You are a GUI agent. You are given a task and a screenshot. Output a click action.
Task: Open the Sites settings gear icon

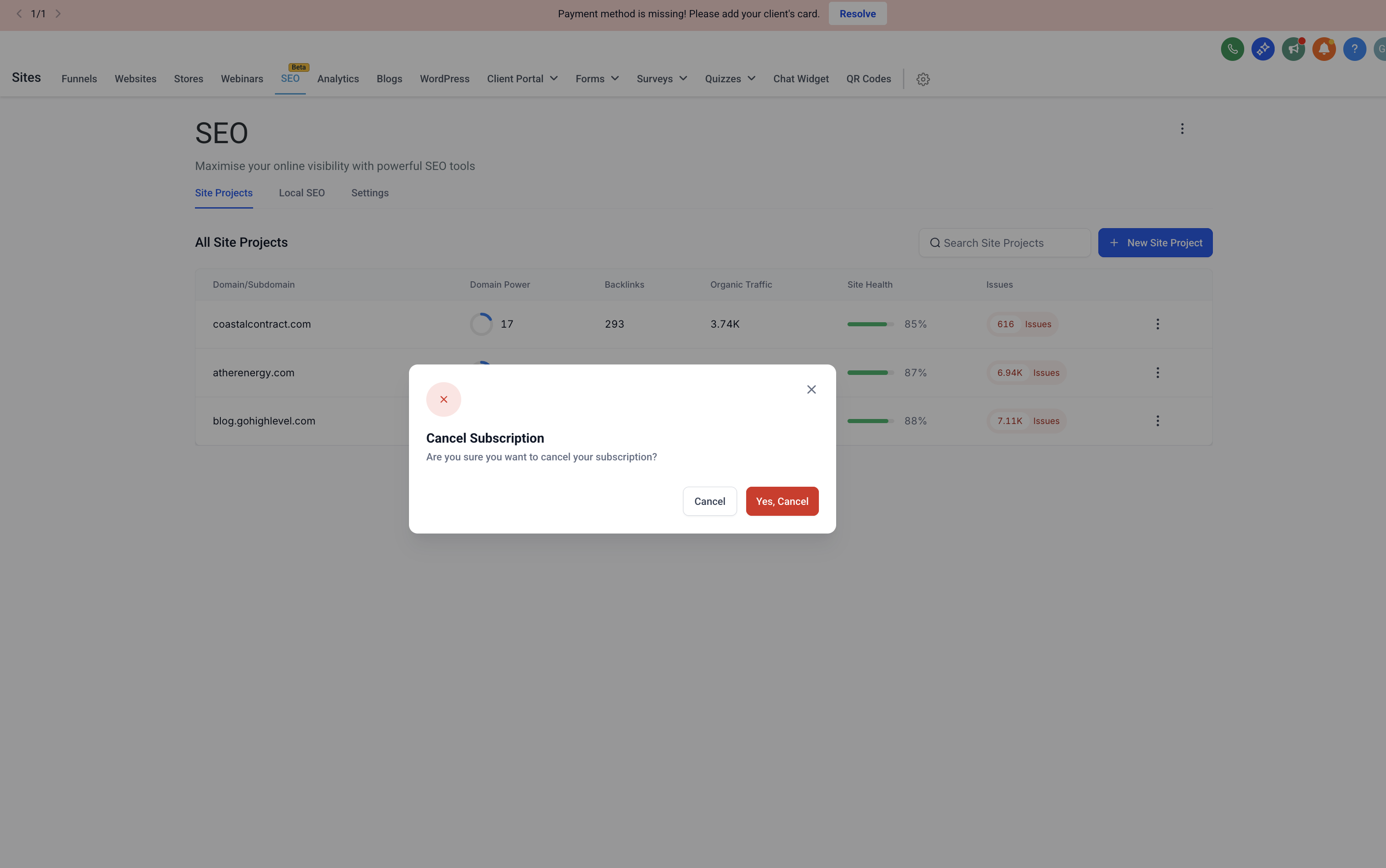click(922, 79)
